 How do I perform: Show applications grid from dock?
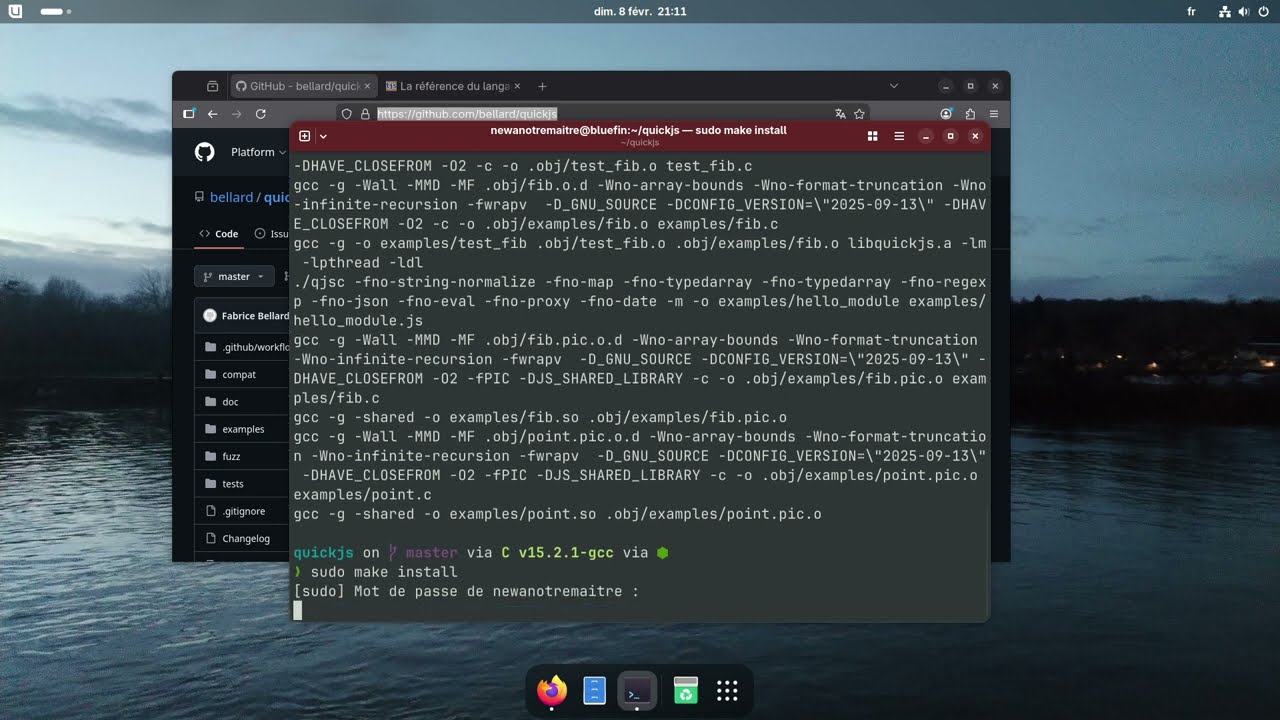pos(727,690)
